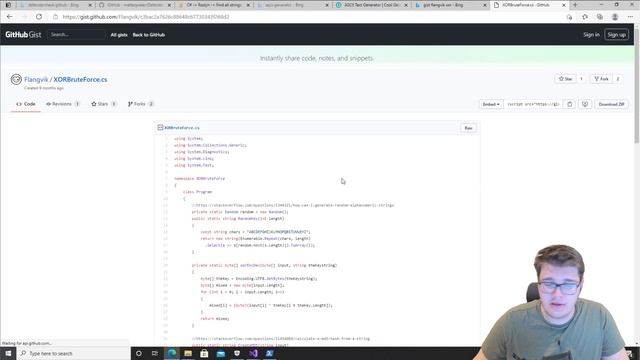The height and width of the screenshot is (360, 640).
Task: Open the All gists link
Action: [x=119, y=35]
